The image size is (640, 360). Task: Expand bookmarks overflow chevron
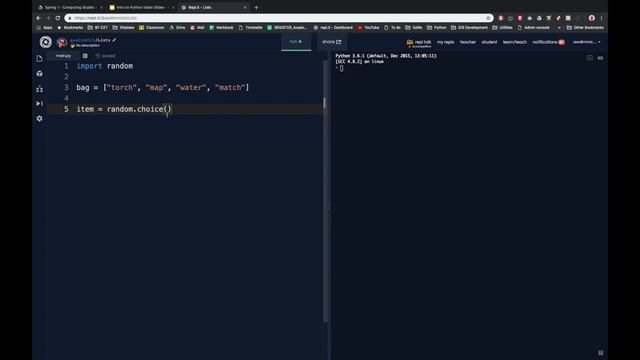[559, 28]
